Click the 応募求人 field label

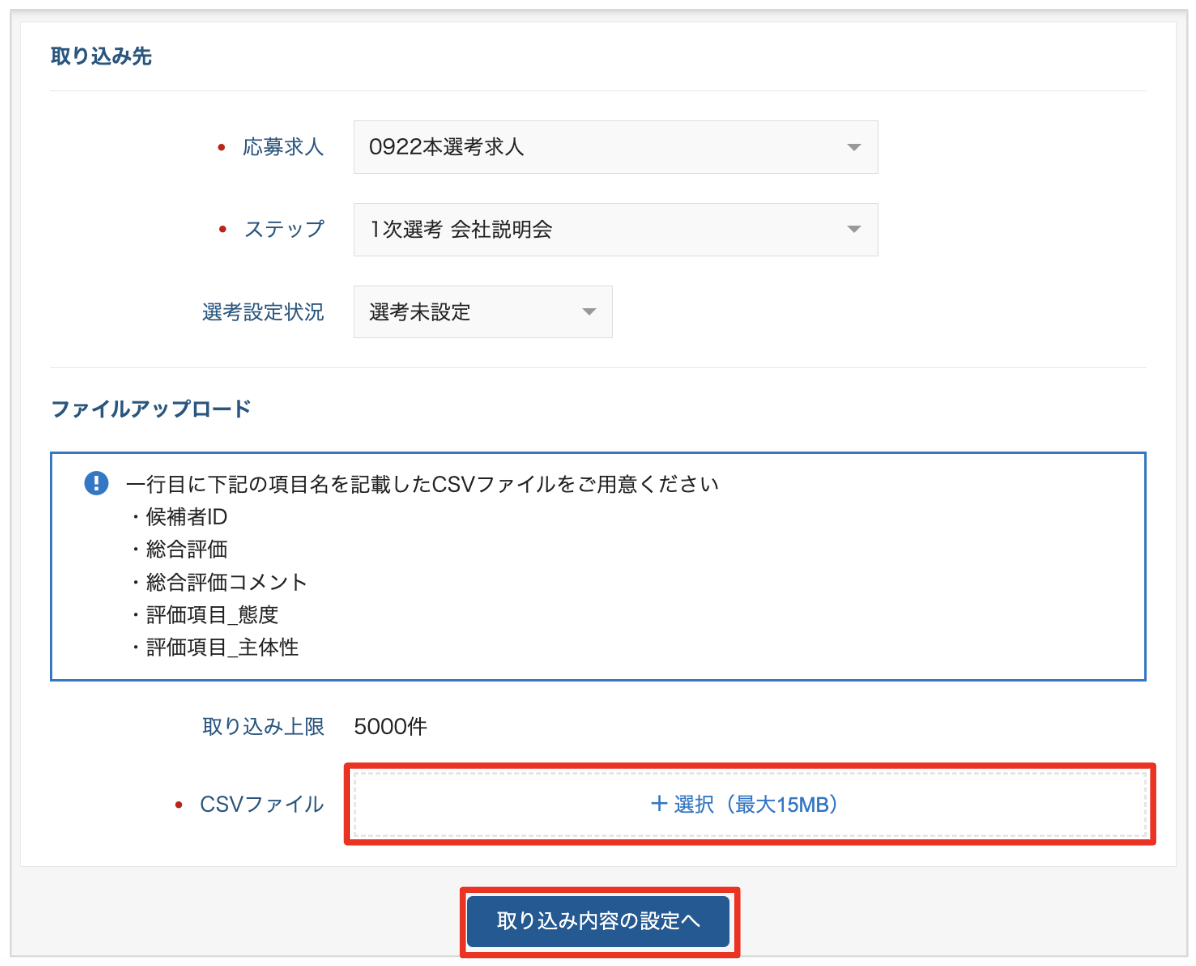[x=283, y=148]
